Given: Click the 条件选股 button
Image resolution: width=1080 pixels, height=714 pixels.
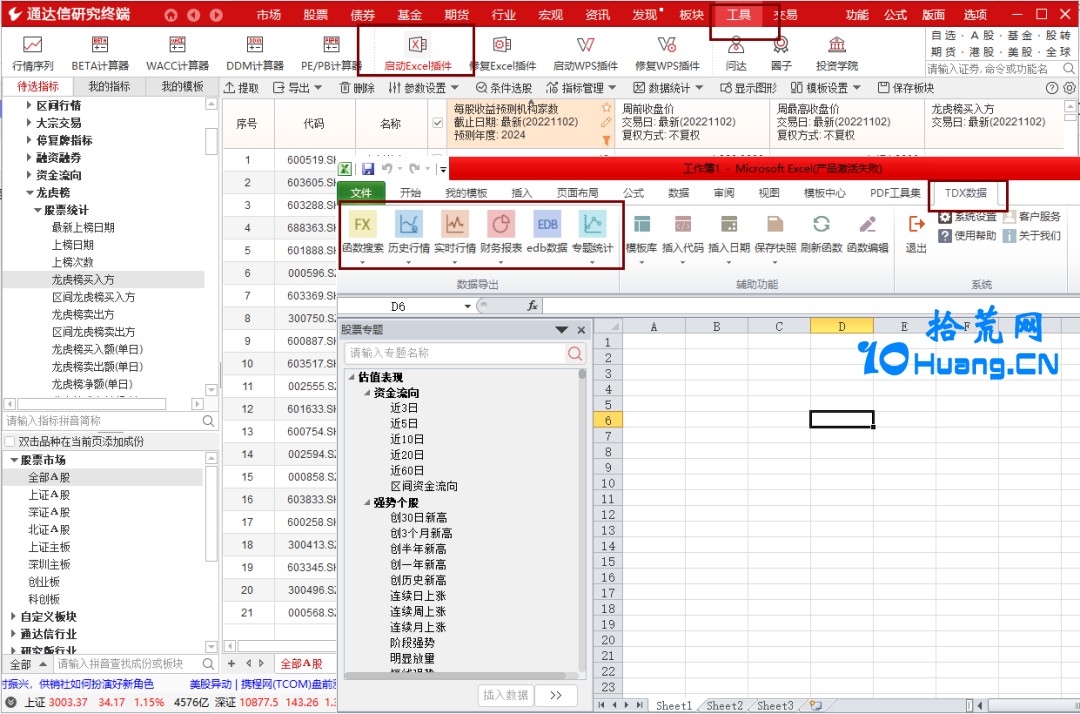Looking at the screenshot, I should 503,87.
